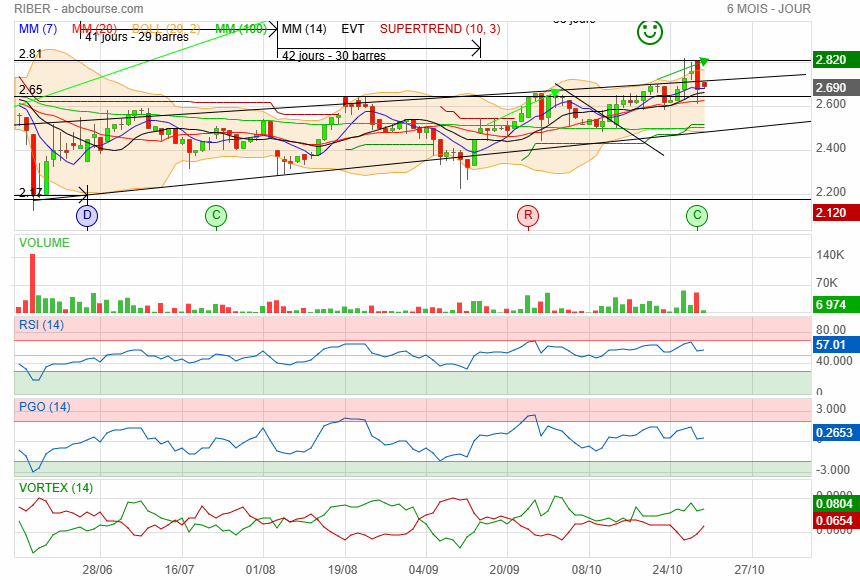
Task: Click the 42 jours - 30 barres annotation
Action: pos(333,55)
